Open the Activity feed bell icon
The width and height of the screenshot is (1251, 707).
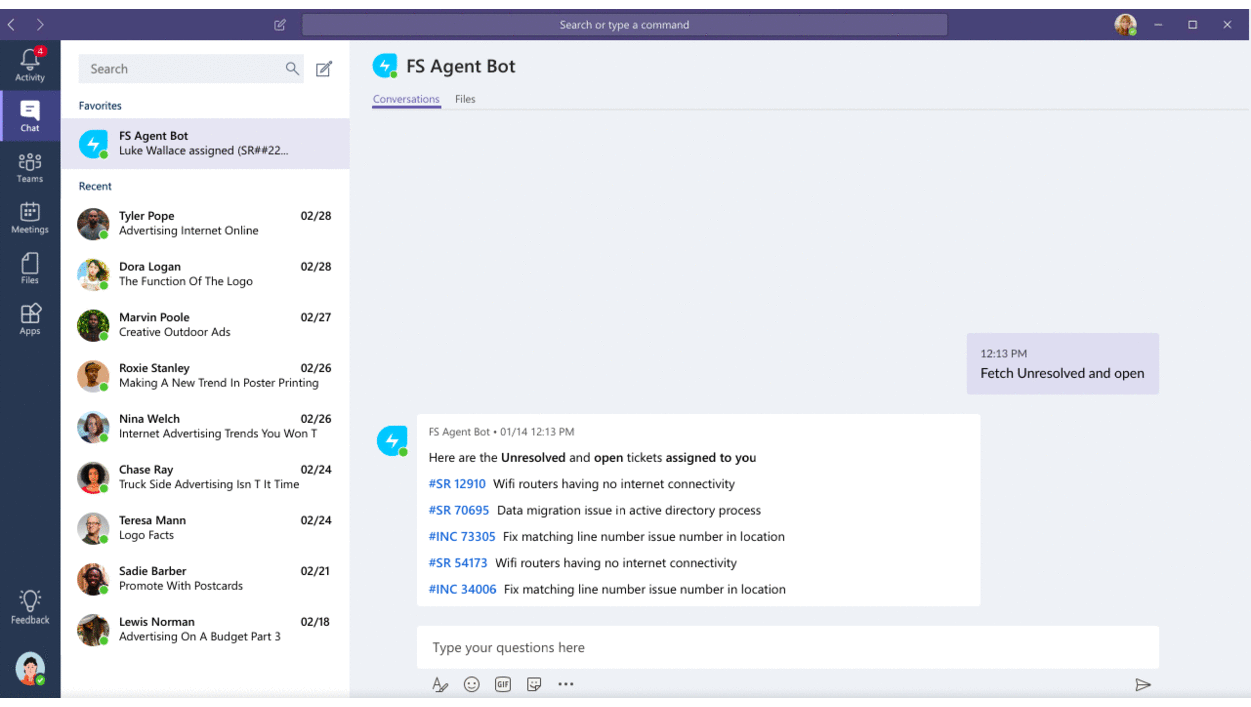click(x=30, y=61)
